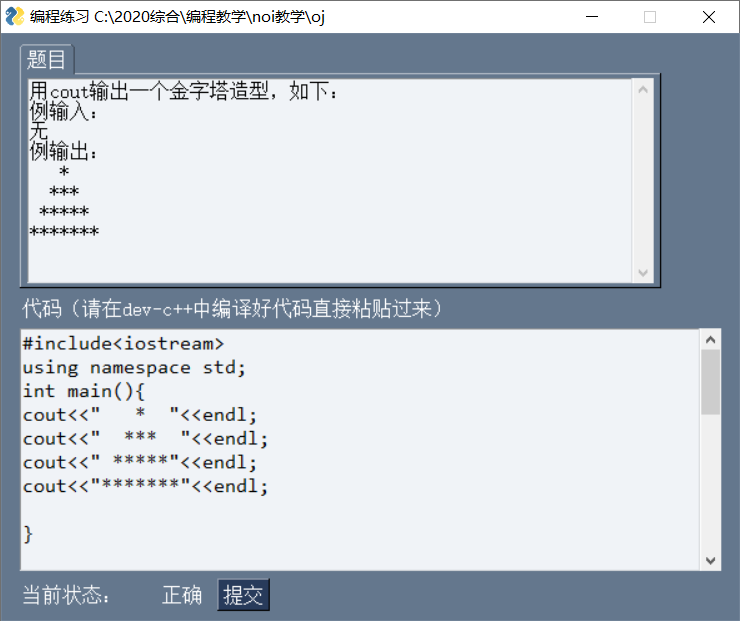Click the problem text '用cout输出一个金字塔造型'

pos(149,91)
